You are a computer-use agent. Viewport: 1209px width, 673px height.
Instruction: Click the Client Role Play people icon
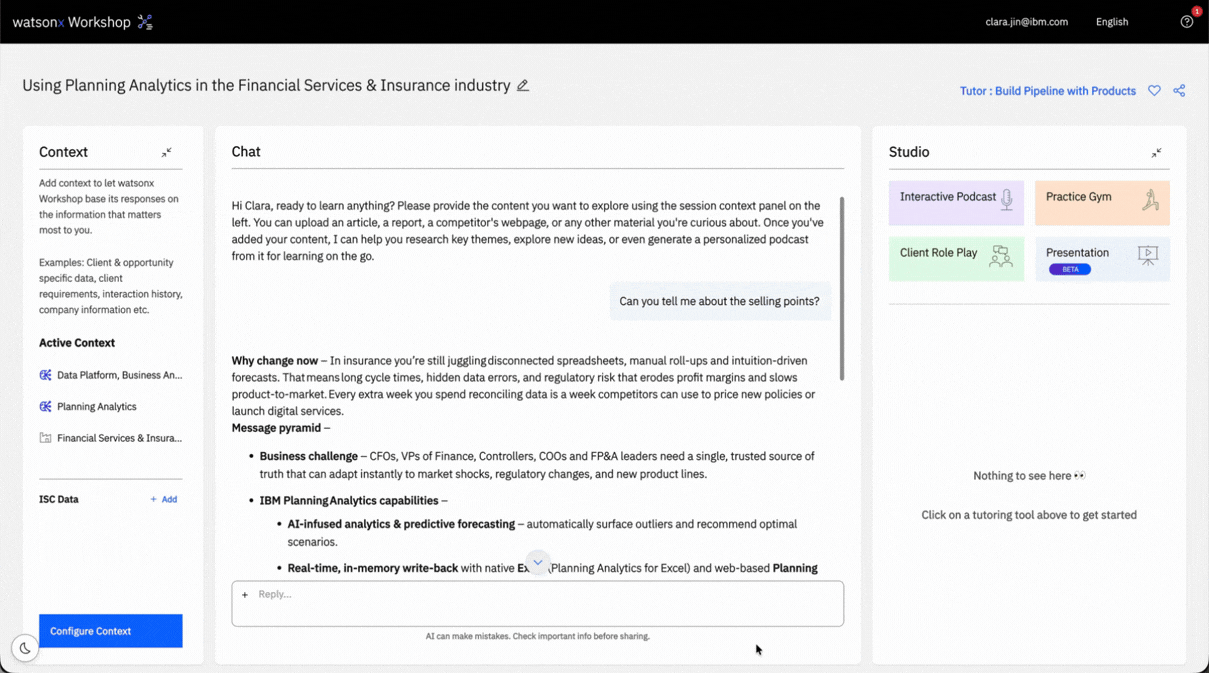pyautogui.click(x=1000, y=257)
